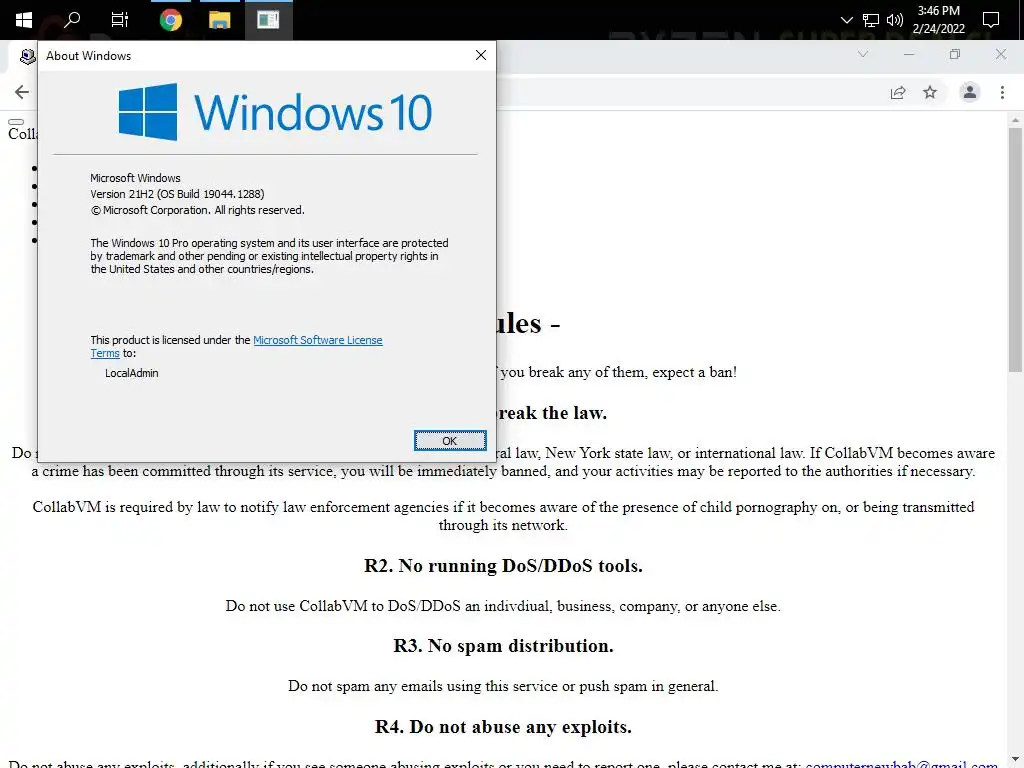Click the Chrome vertical scrollbar thumb
Screen dimensions: 1024x768
point(1015,249)
